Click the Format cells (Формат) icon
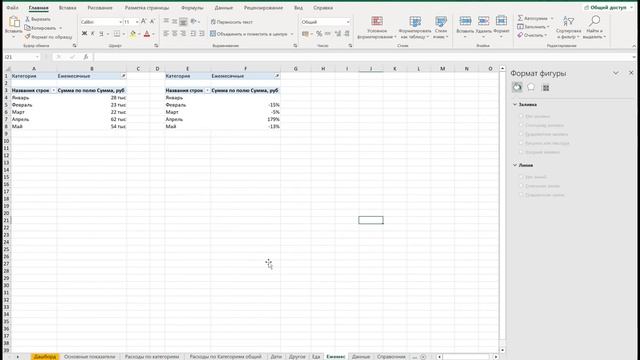This screenshot has width=640, height=360. (501, 21)
